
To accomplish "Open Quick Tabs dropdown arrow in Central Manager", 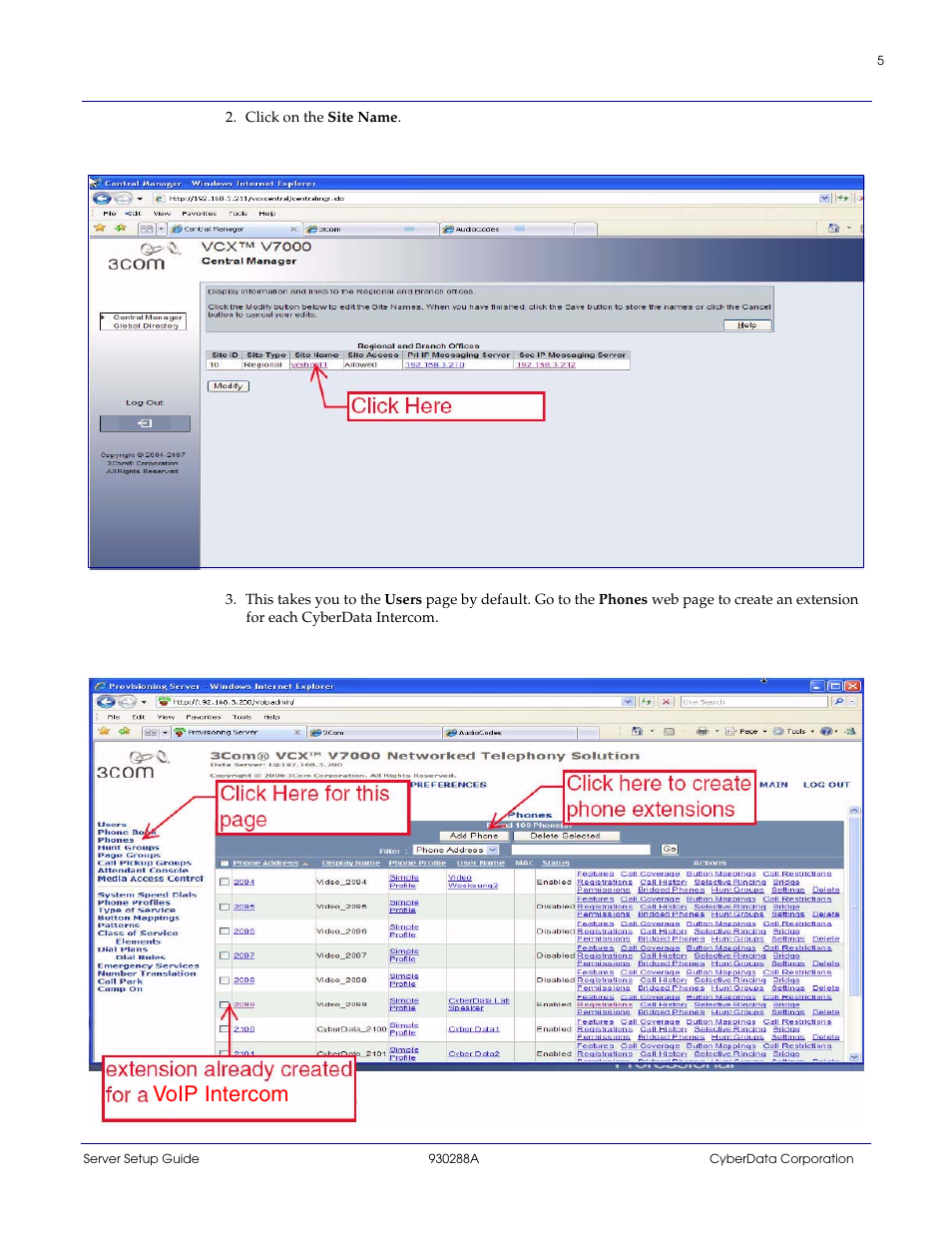I will click(x=161, y=230).
